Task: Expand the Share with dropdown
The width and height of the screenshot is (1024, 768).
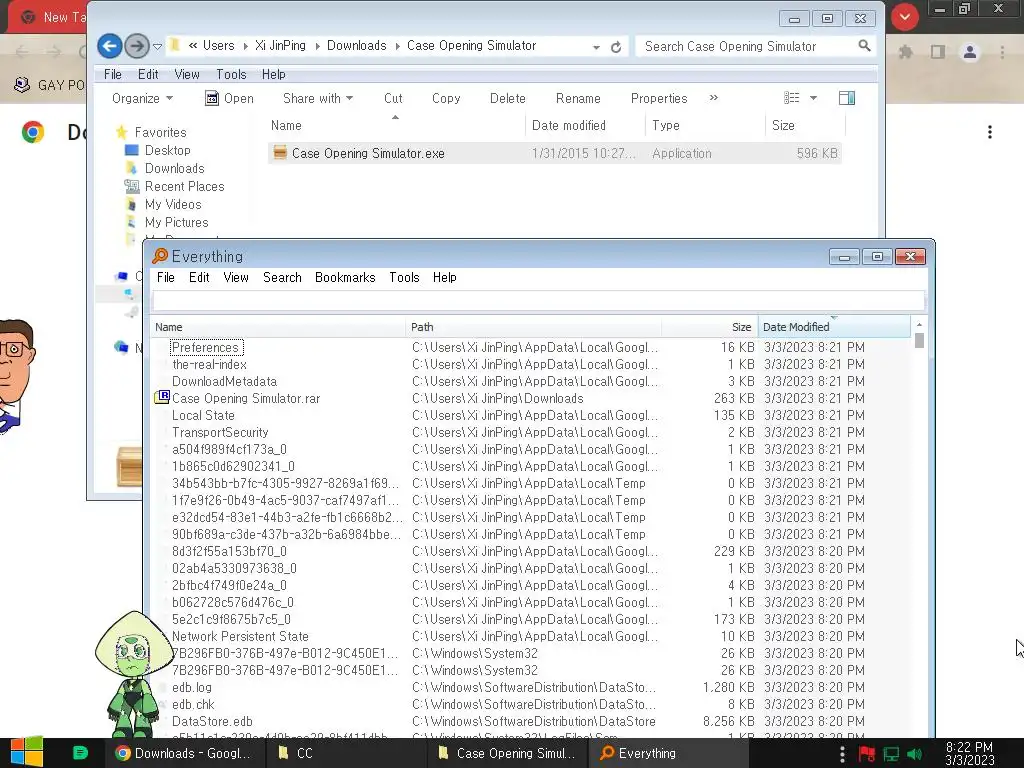Action: tap(318, 99)
